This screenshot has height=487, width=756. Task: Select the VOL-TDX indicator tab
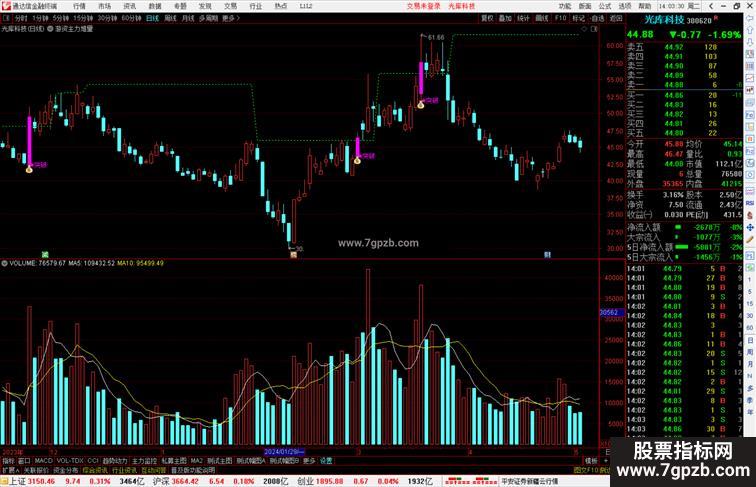click(x=70, y=461)
